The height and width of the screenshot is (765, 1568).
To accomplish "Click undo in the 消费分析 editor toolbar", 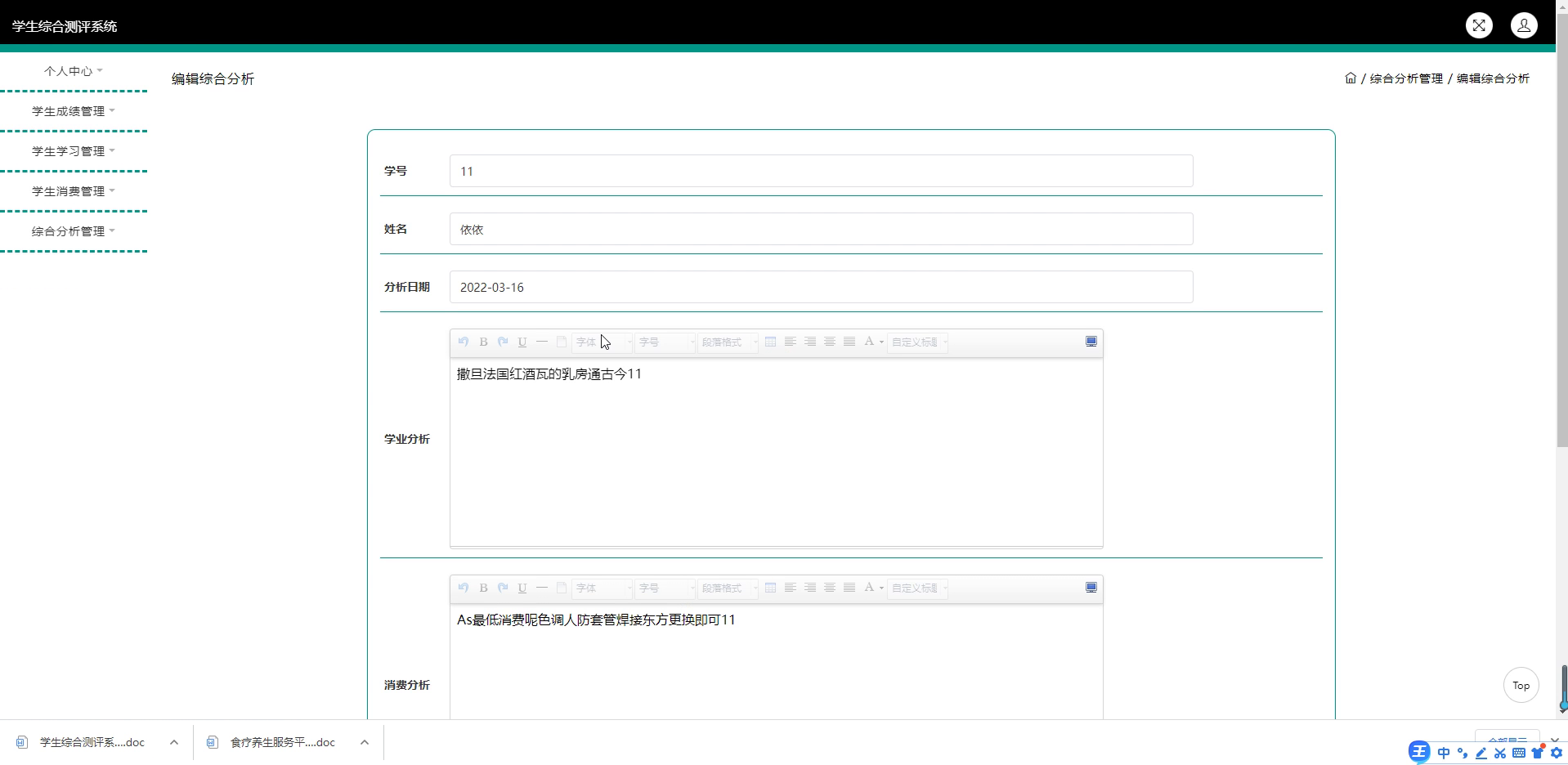I will point(464,588).
